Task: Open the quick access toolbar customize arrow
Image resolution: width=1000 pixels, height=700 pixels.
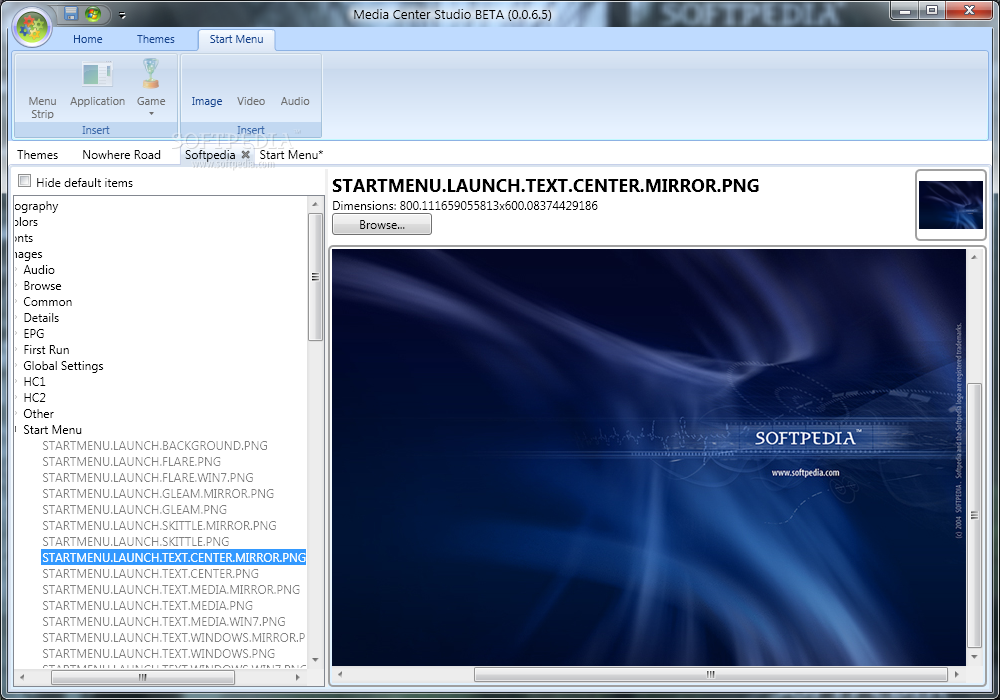Action: pos(122,15)
